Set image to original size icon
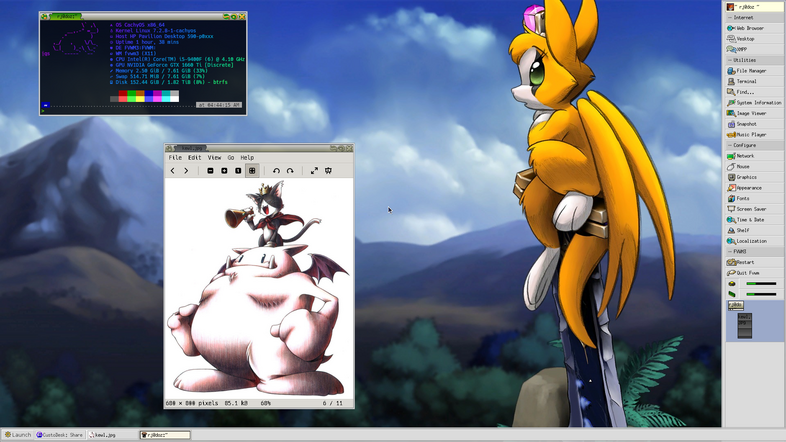 pos(238,171)
